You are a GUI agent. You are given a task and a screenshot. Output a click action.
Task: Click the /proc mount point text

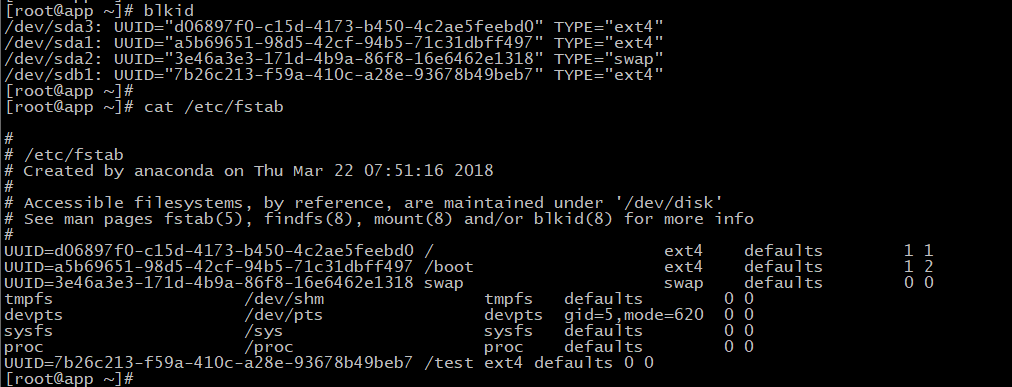(x=268, y=347)
